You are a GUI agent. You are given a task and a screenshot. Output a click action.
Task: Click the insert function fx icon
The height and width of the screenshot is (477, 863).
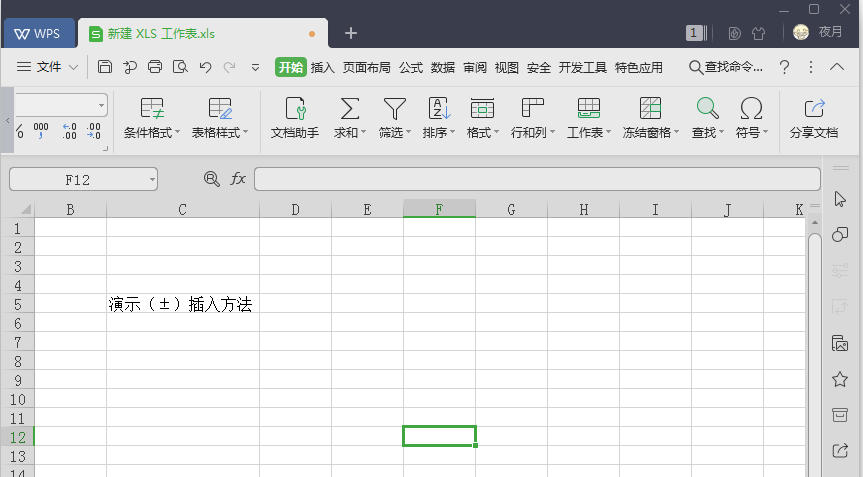point(238,179)
